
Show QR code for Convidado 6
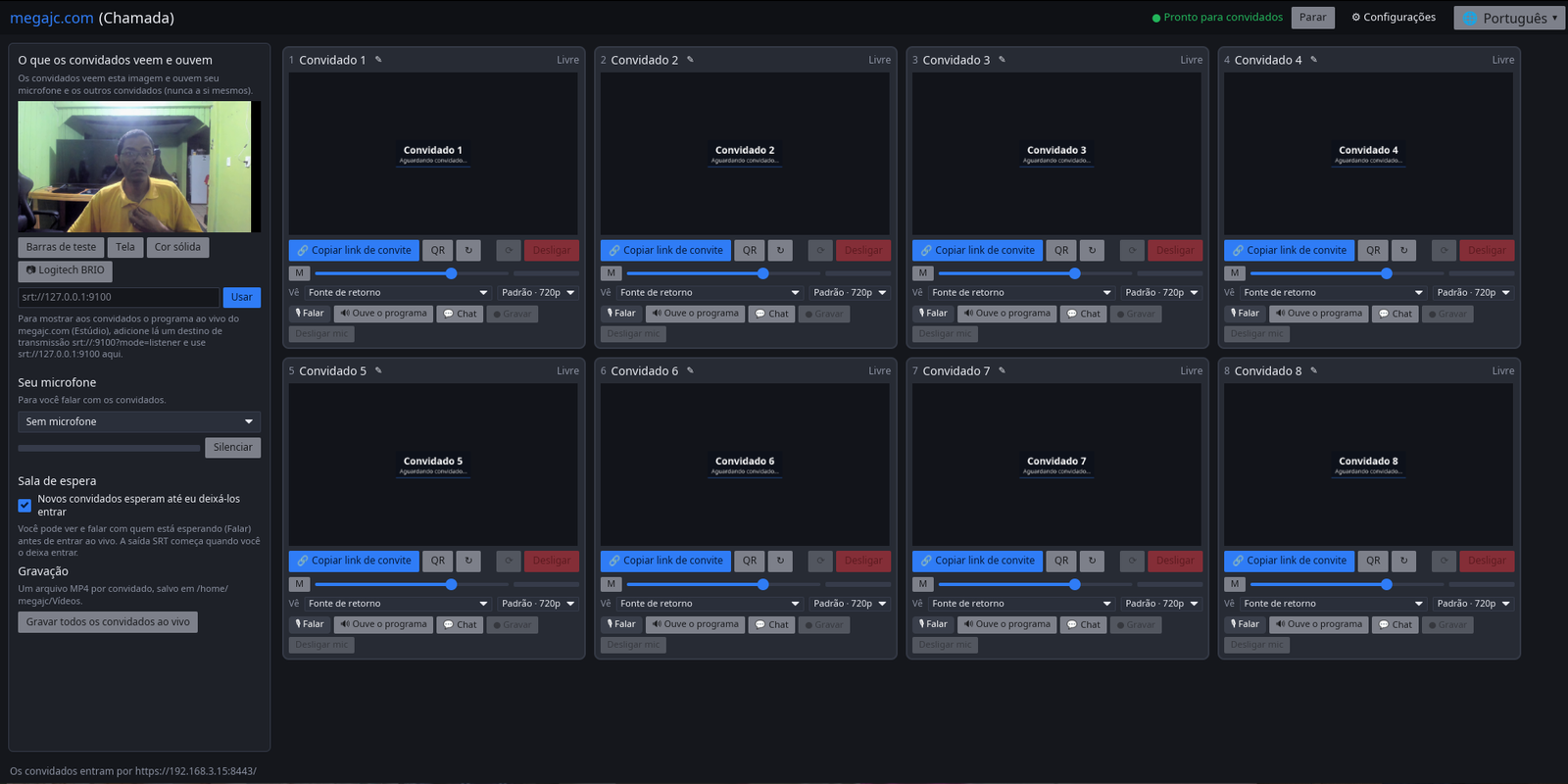click(750, 561)
